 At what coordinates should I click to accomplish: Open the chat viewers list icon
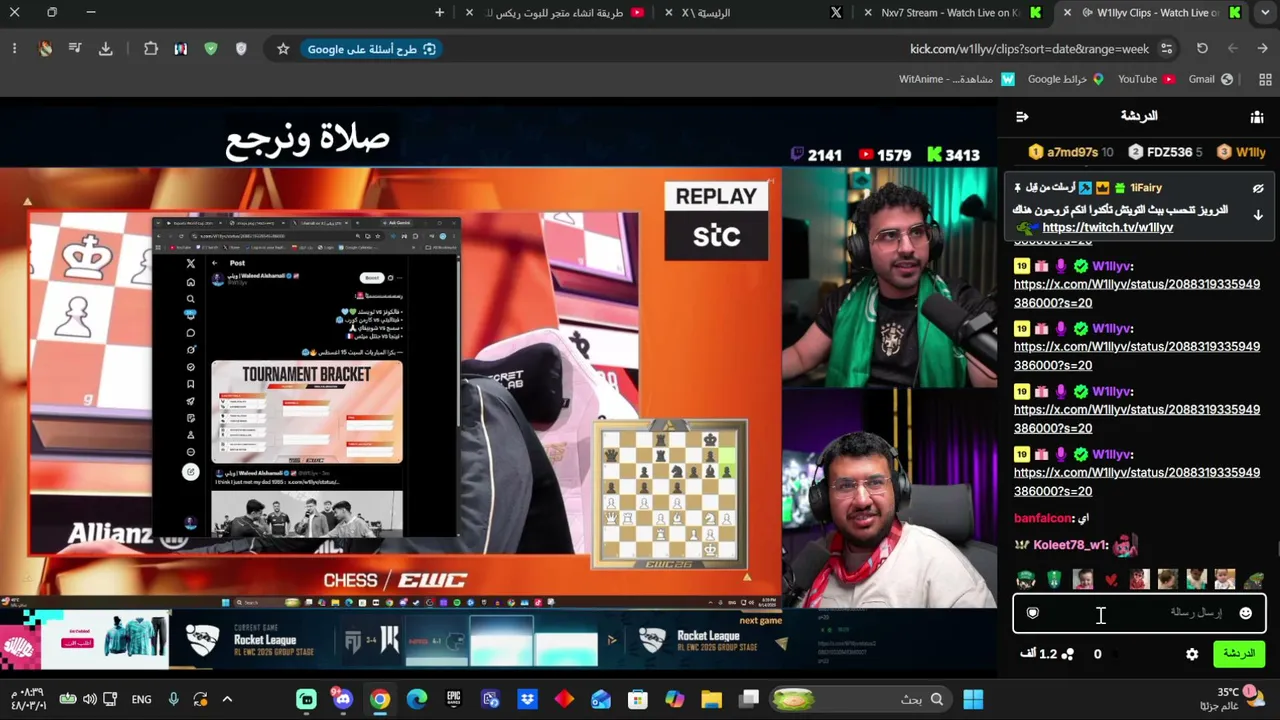1257,117
